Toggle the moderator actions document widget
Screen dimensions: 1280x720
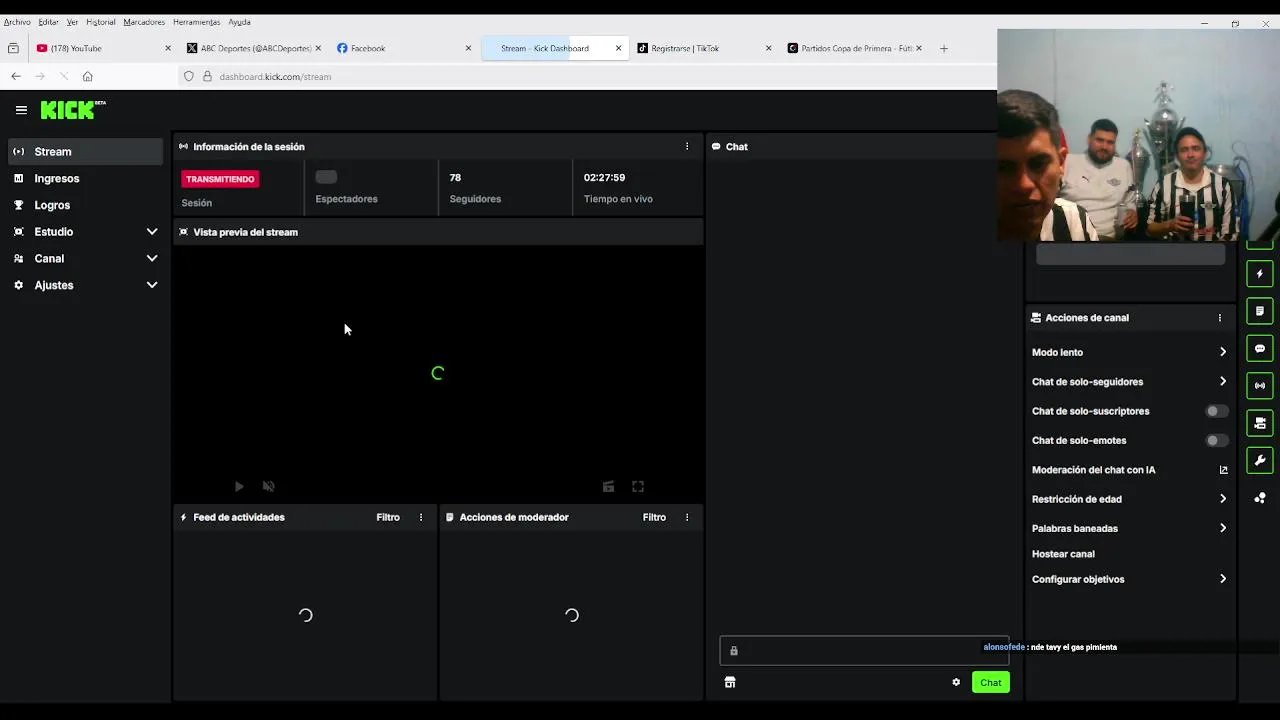[x=1260, y=311]
